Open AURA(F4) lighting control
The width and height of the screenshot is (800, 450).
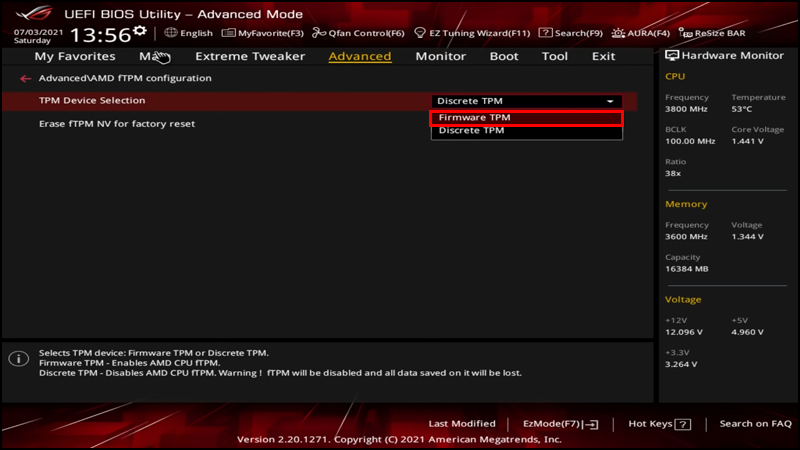[641, 33]
